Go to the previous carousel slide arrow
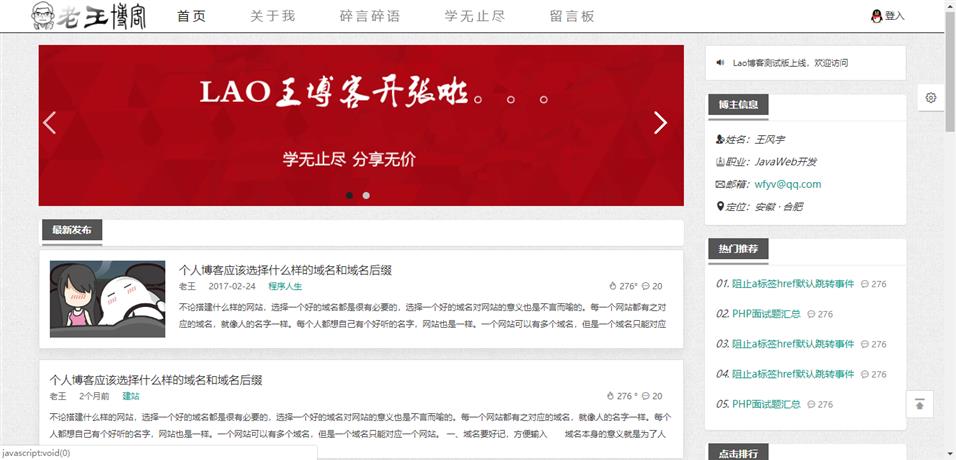Image resolution: width=956 pixels, height=460 pixels. click(x=49, y=123)
